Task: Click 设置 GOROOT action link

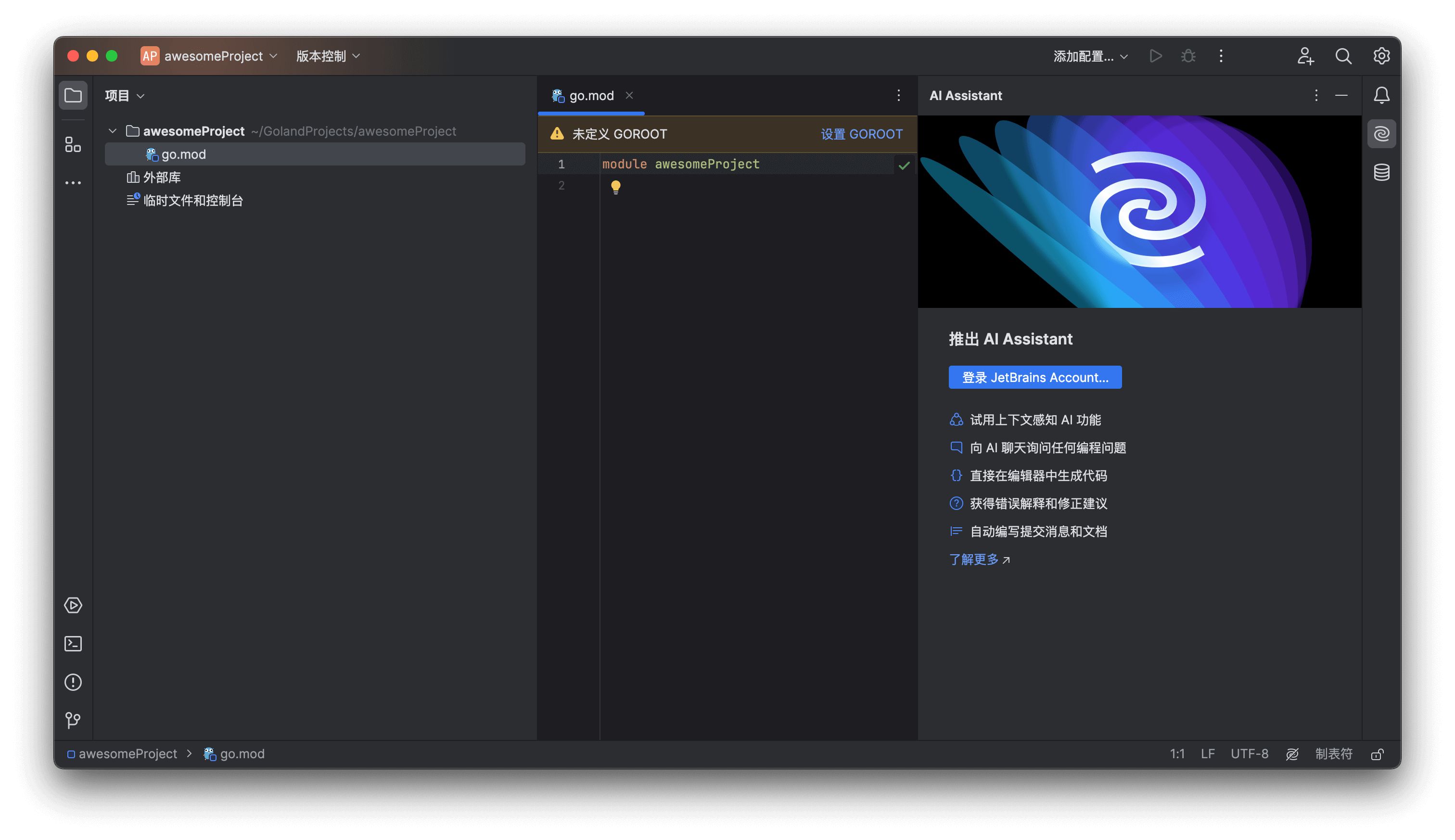Action: point(862,133)
